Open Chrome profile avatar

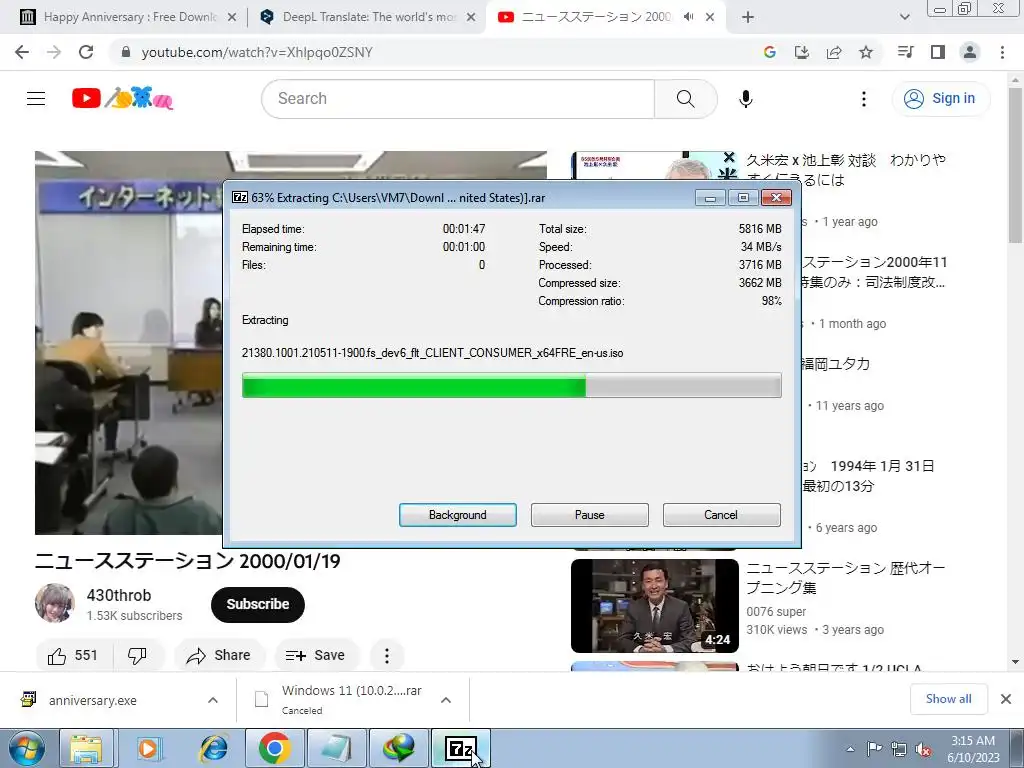point(970,52)
